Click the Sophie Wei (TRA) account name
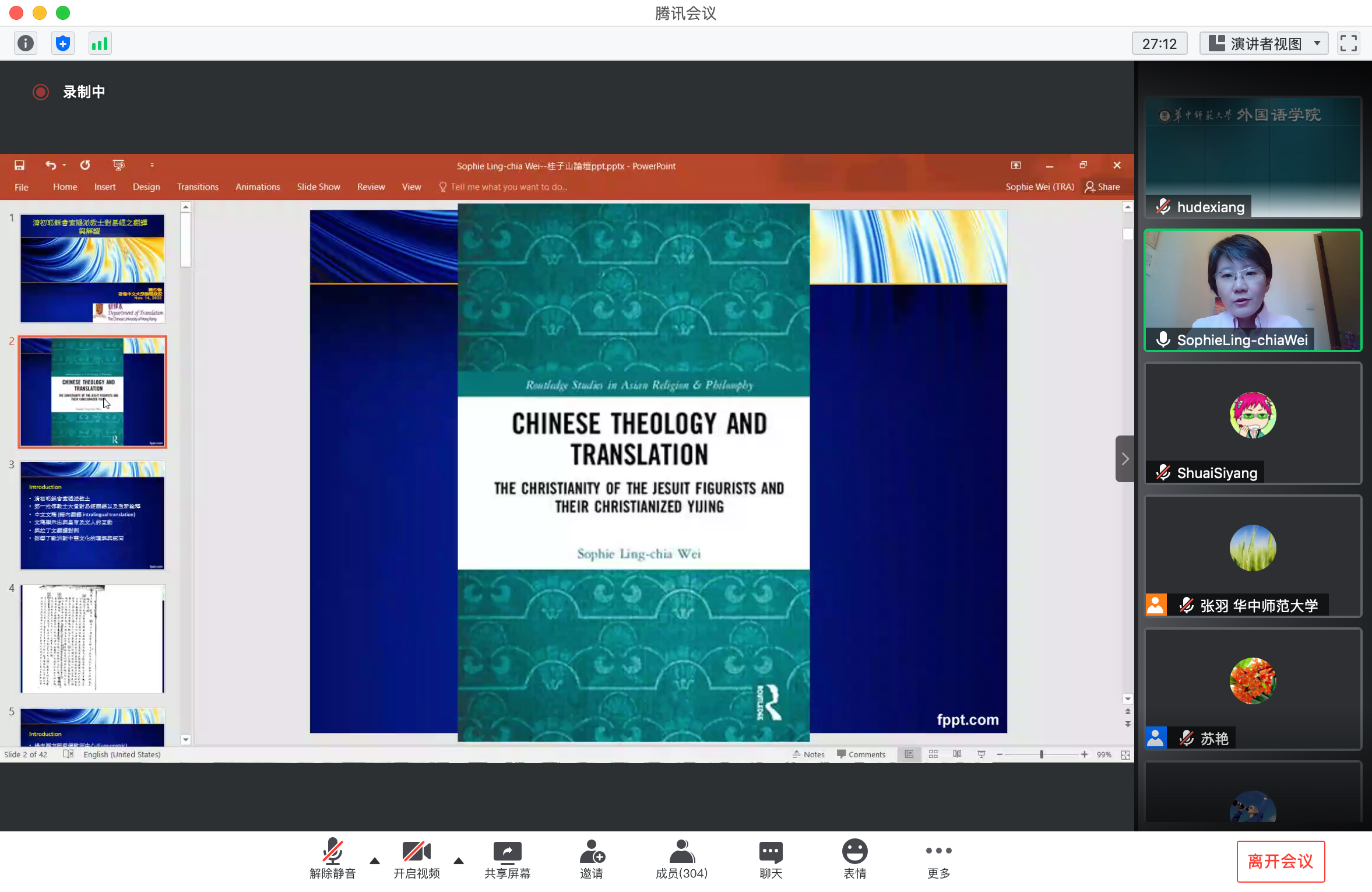The height and width of the screenshot is (892, 1372). pyautogui.click(x=1040, y=187)
